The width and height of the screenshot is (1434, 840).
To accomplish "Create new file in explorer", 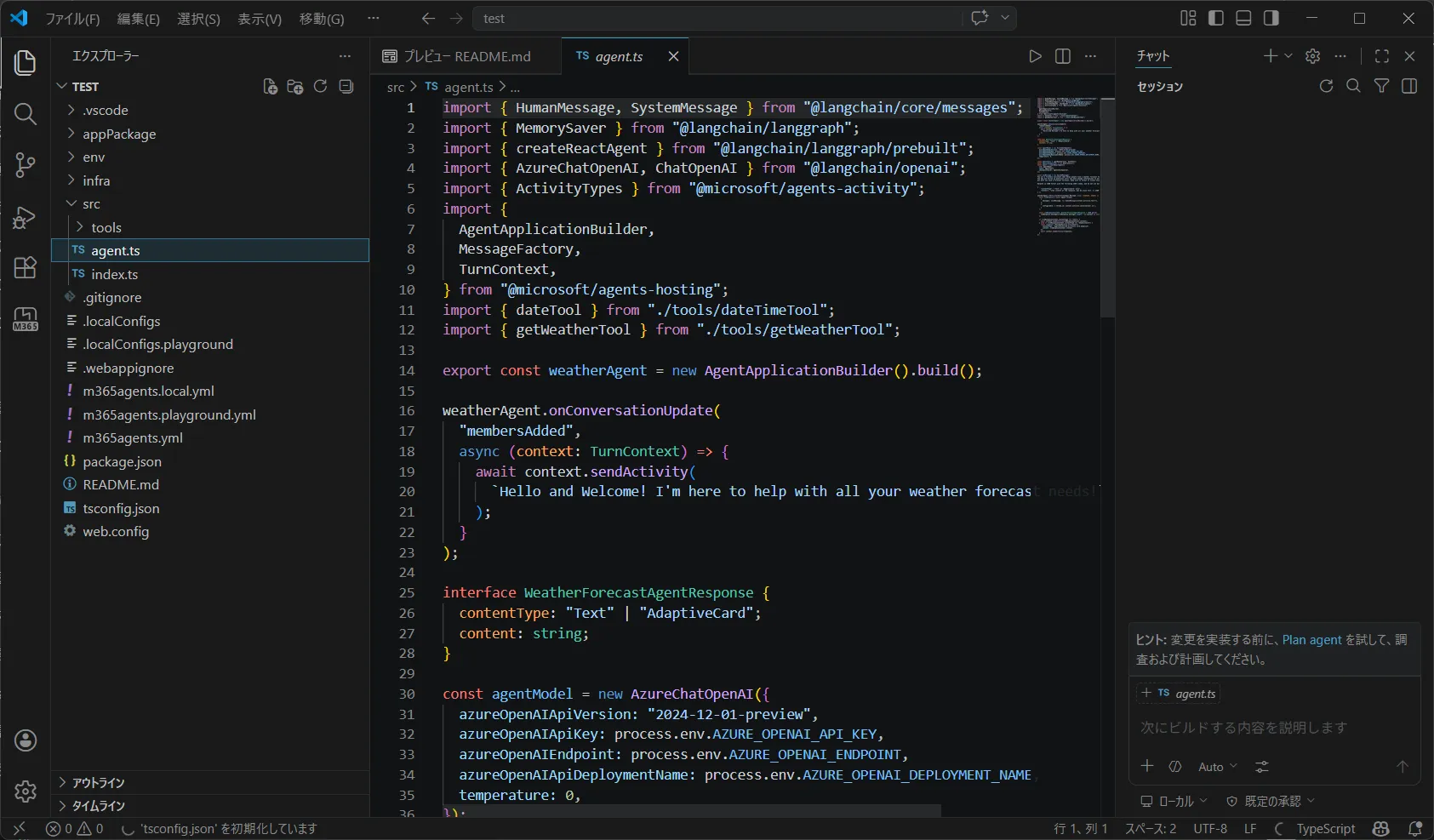I will click(x=270, y=87).
